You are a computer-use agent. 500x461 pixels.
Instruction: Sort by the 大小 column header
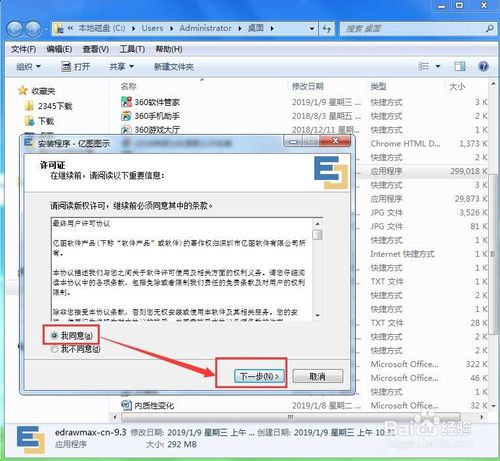coord(457,86)
